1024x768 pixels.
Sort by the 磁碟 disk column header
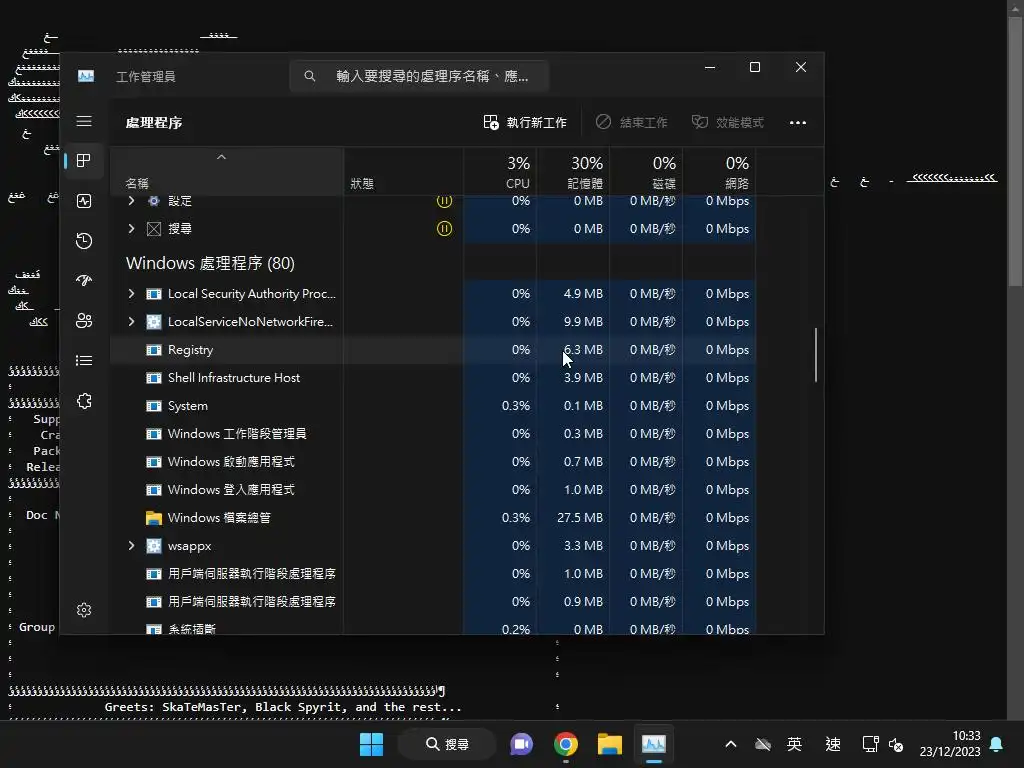[647, 172]
